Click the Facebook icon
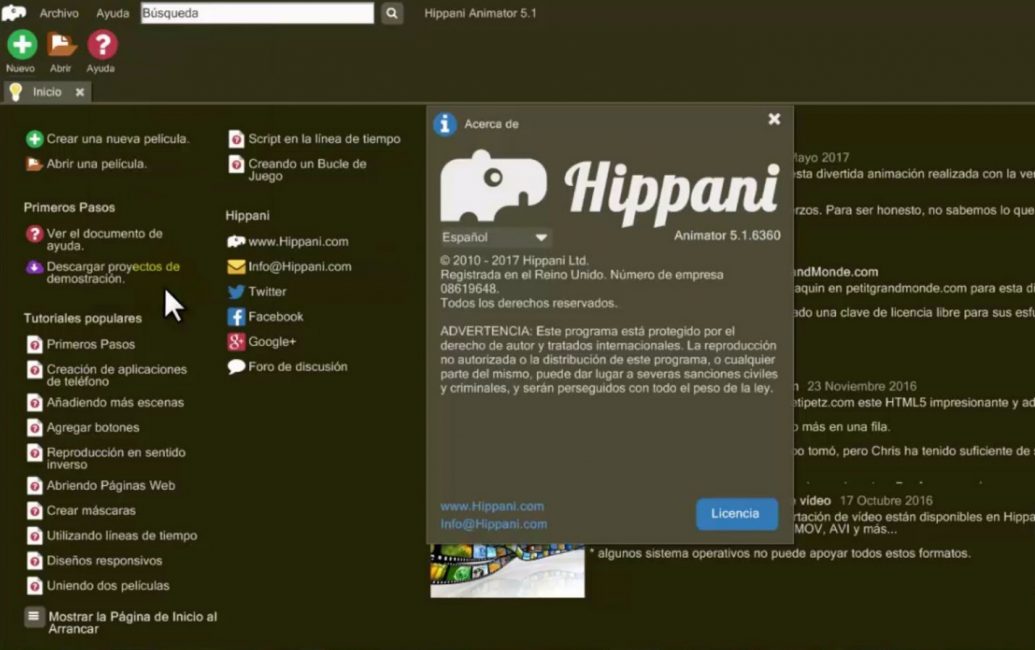 pos(236,317)
